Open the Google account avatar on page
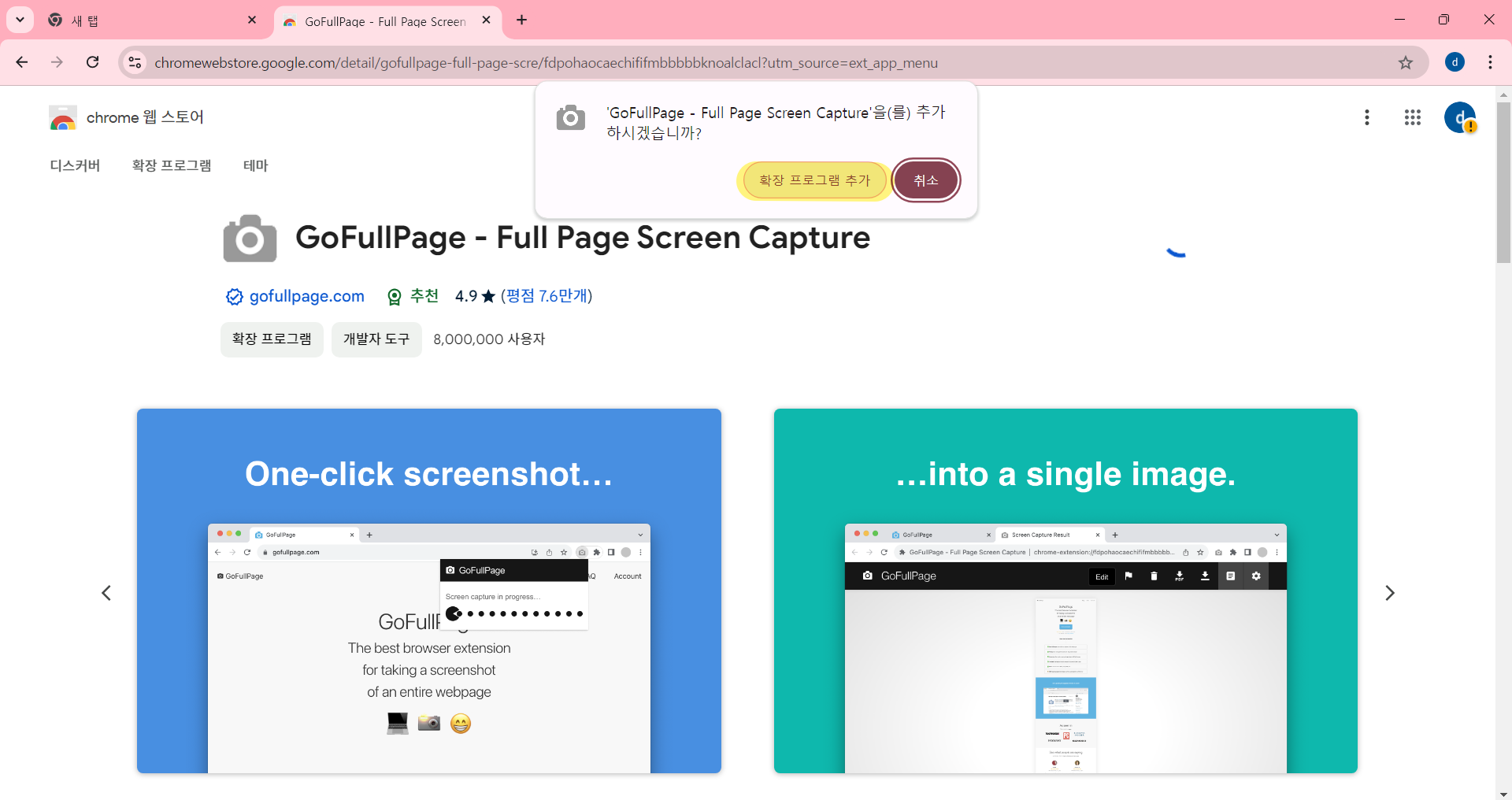1512x800 pixels. pyautogui.click(x=1460, y=117)
